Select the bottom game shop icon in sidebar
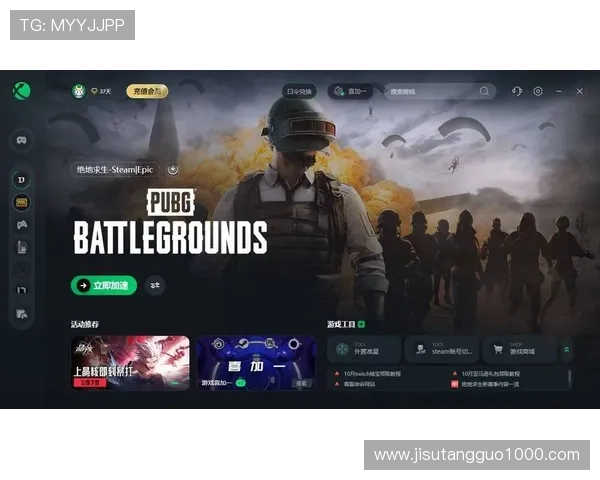This screenshot has width=600, height=480. (x=21, y=314)
